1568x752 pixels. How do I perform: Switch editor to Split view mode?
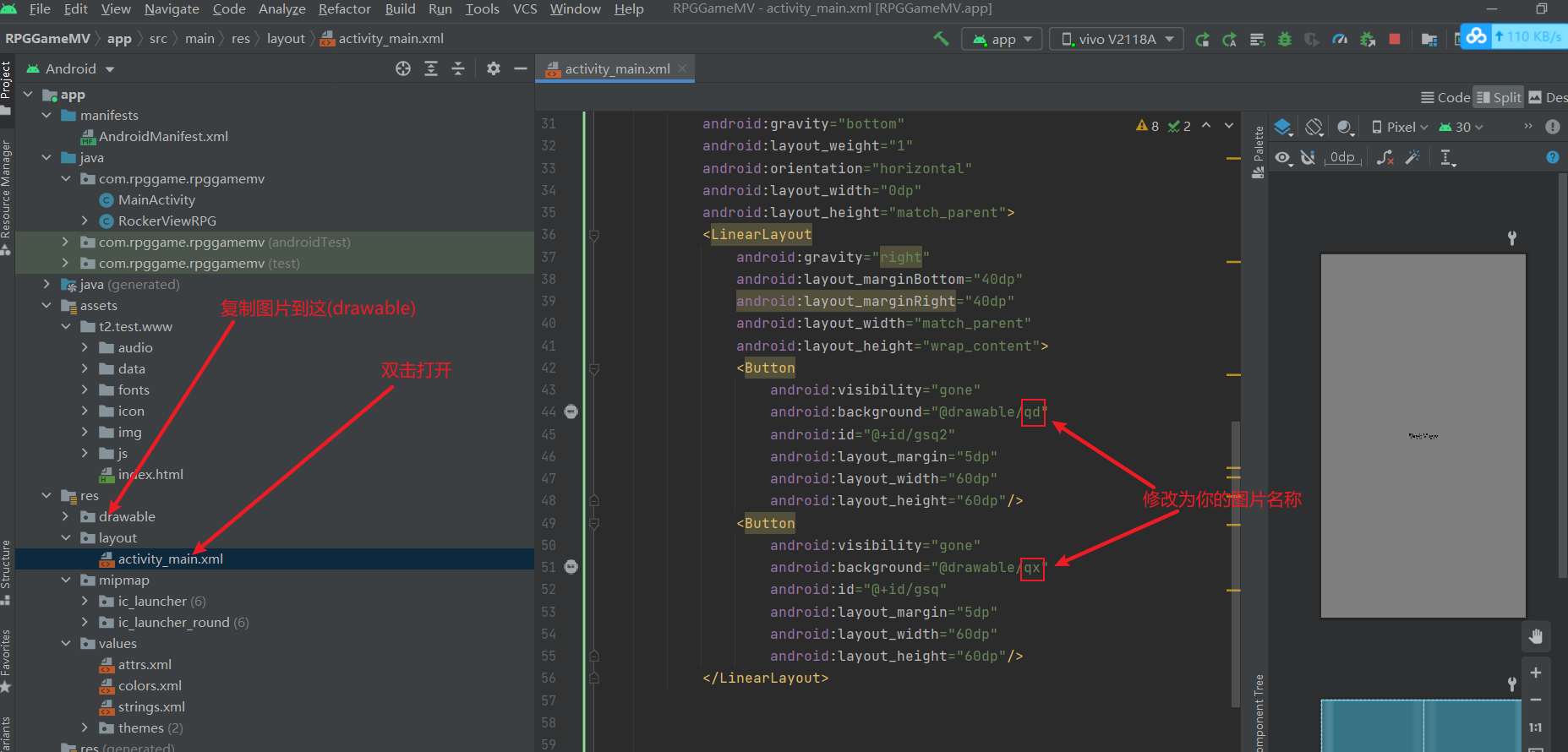[1499, 97]
